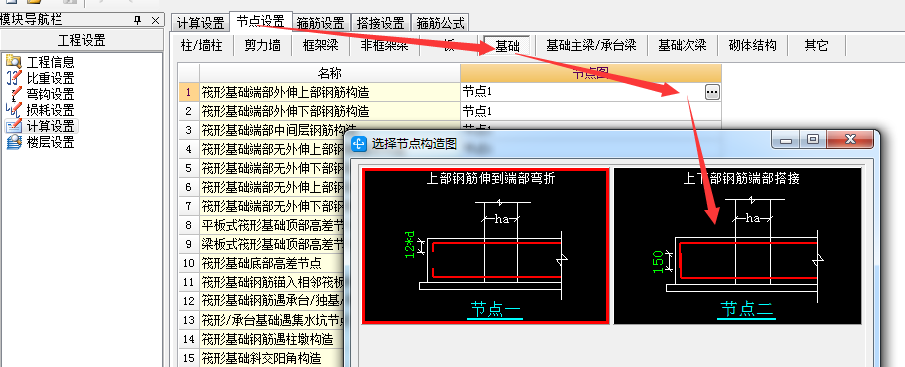Click the 节点图 column header
The width and height of the screenshot is (905, 367).
(591, 73)
